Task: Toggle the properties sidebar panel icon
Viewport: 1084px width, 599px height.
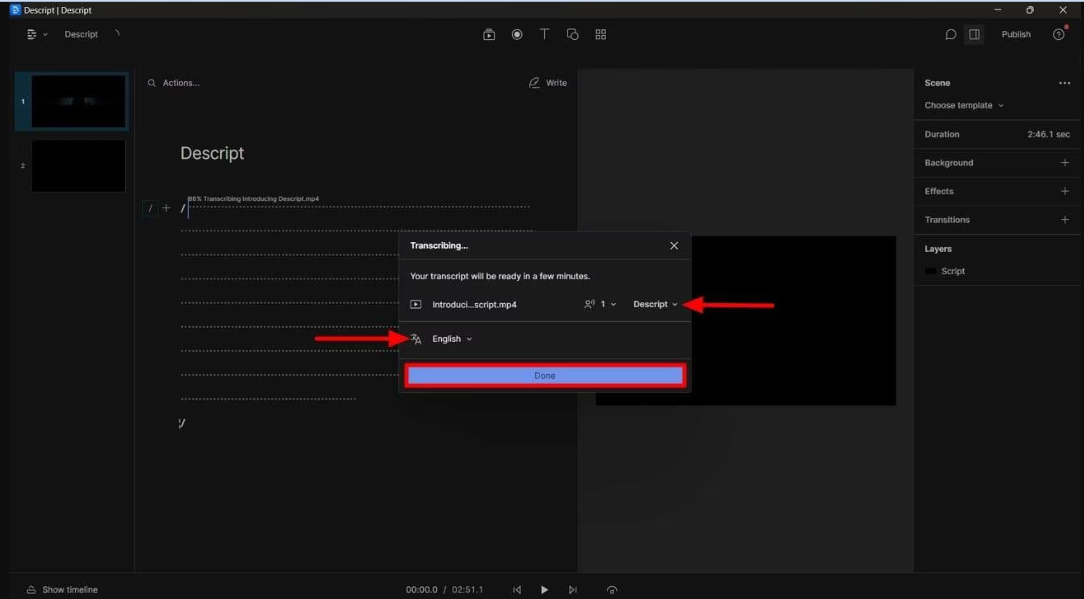Action: click(974, 35)
